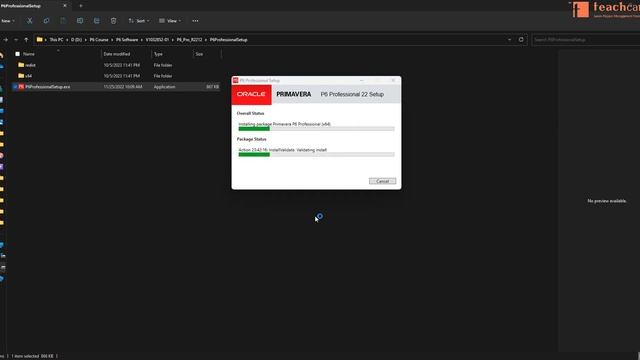Sort by the Type column header
640x360 pixels.
pyautogui.click(x=158, y=54)
